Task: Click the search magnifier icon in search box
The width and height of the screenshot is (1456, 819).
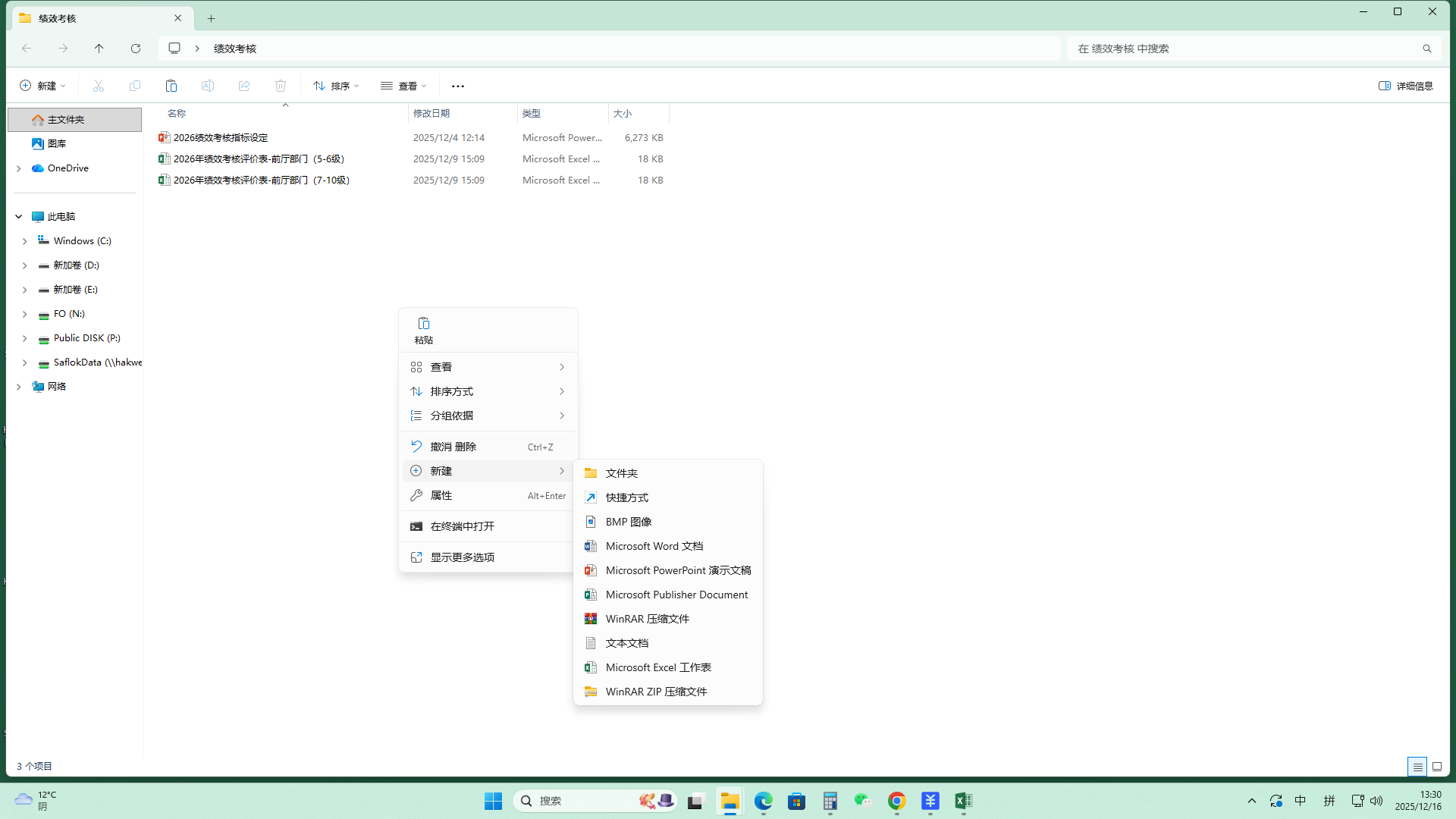Action: pyautogui.click(x=1426, y=49)
